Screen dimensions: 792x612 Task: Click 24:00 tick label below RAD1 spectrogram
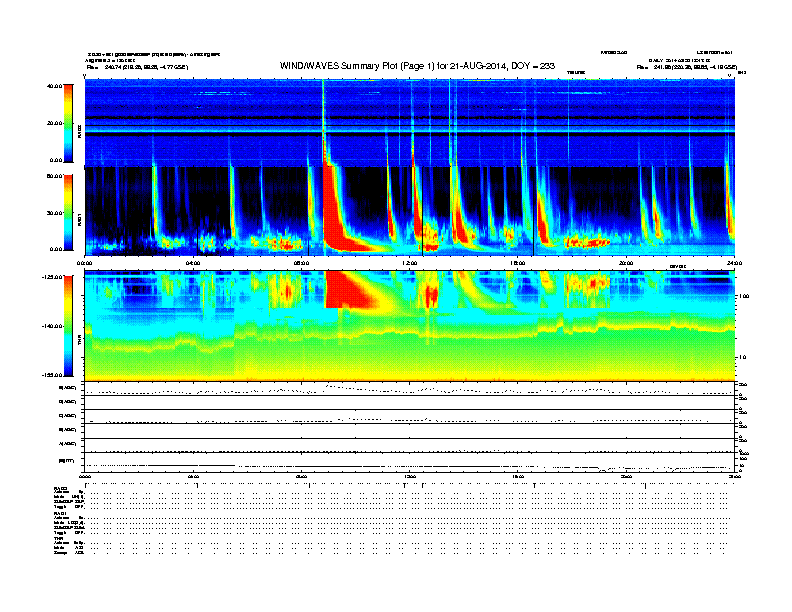734,263
